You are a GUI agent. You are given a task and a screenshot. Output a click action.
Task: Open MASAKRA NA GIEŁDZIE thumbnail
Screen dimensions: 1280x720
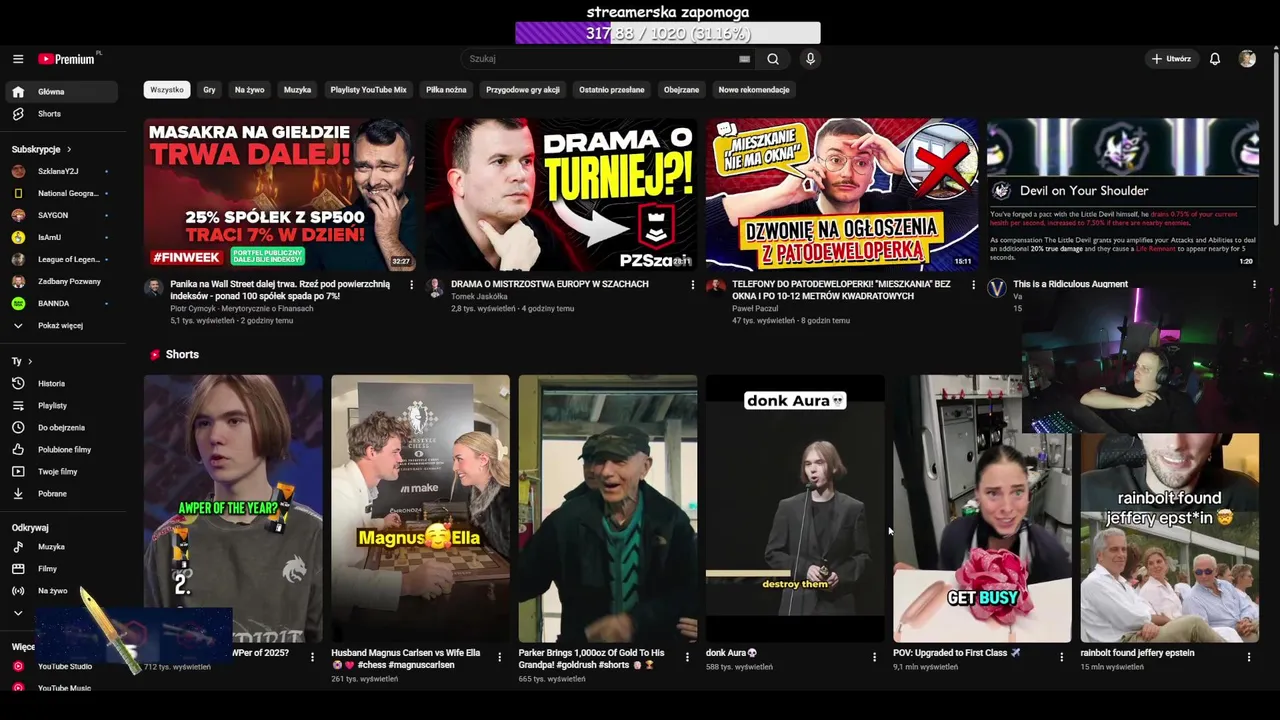280,195
